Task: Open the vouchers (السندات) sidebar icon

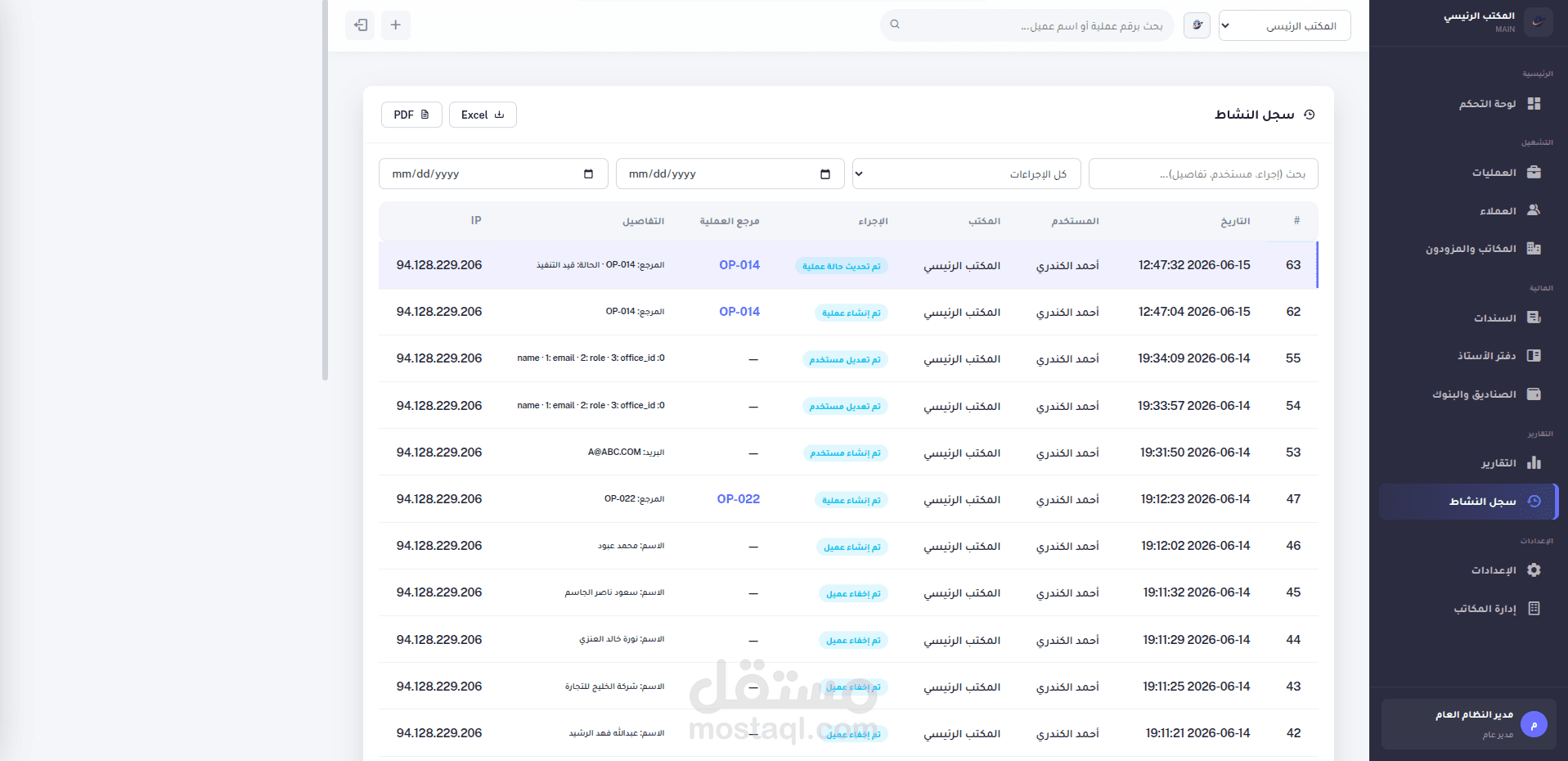Action: pyautogui.click(x=1534, y=317)
